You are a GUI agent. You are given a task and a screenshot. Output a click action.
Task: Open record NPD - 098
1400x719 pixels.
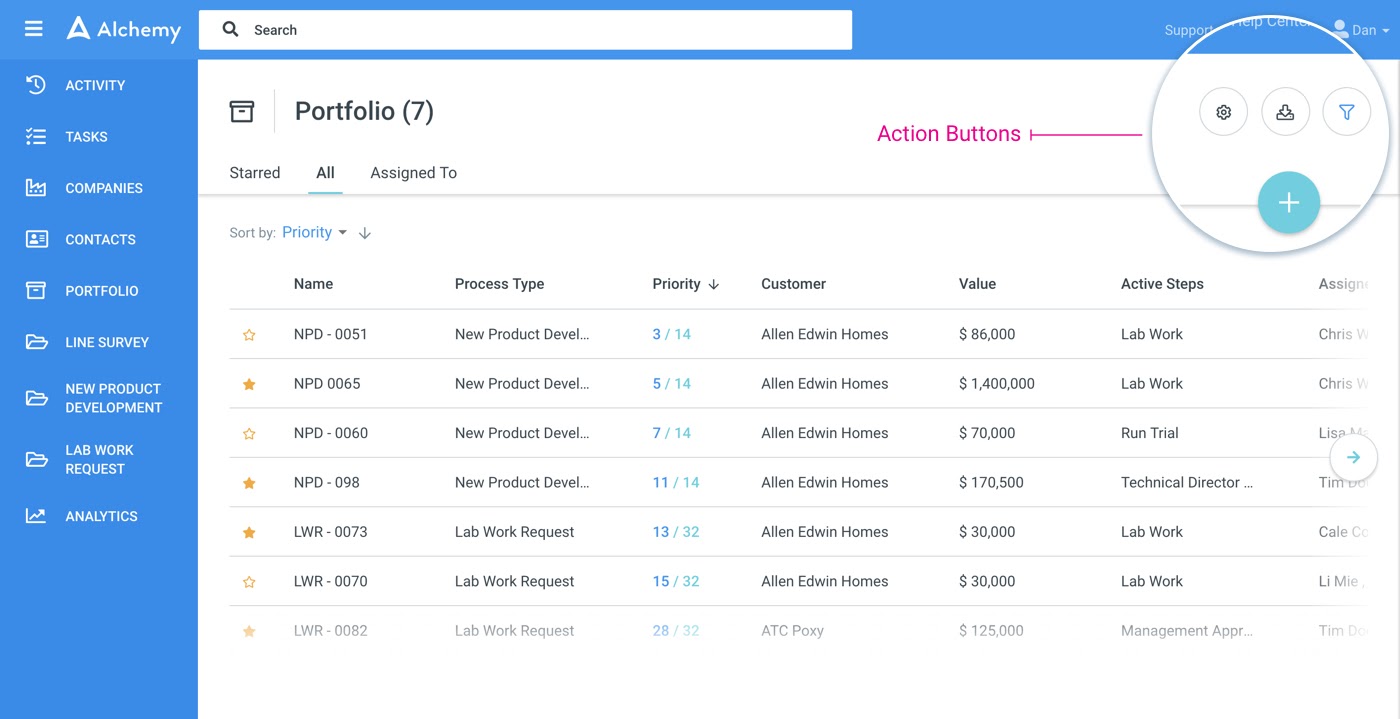pos(326,482)
